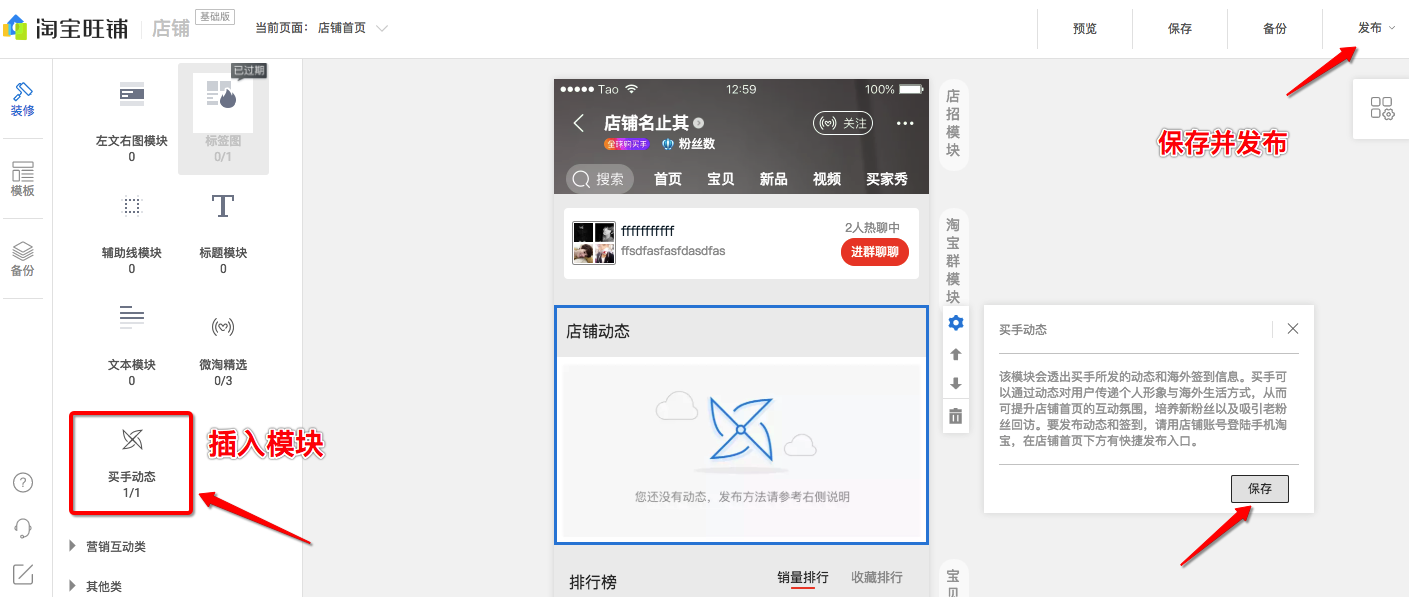Switch to the 收藏排行 tab
1409x597 pixels.
(876, 577)
